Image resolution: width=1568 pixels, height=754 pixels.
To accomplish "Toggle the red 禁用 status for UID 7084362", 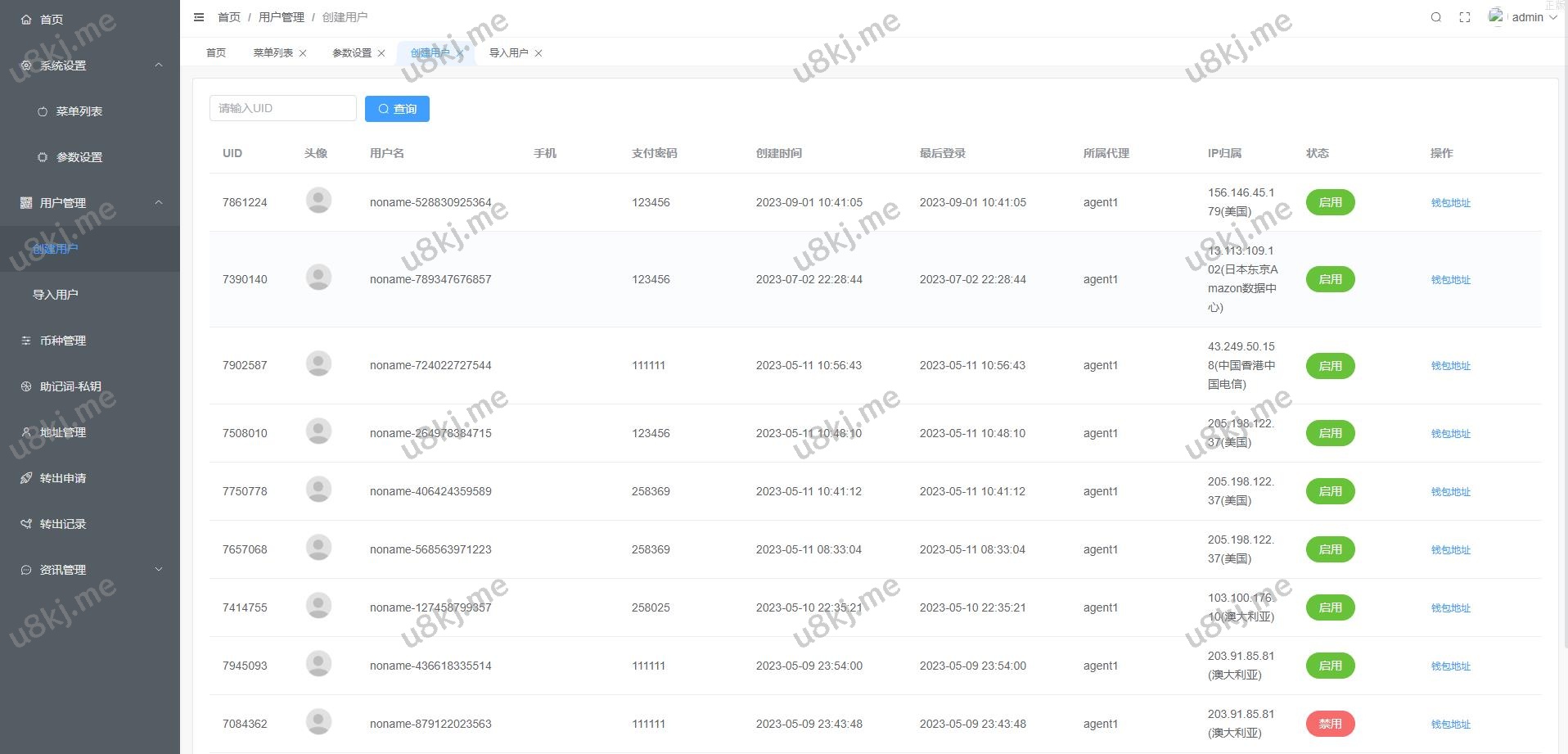I will [1330, 724].
